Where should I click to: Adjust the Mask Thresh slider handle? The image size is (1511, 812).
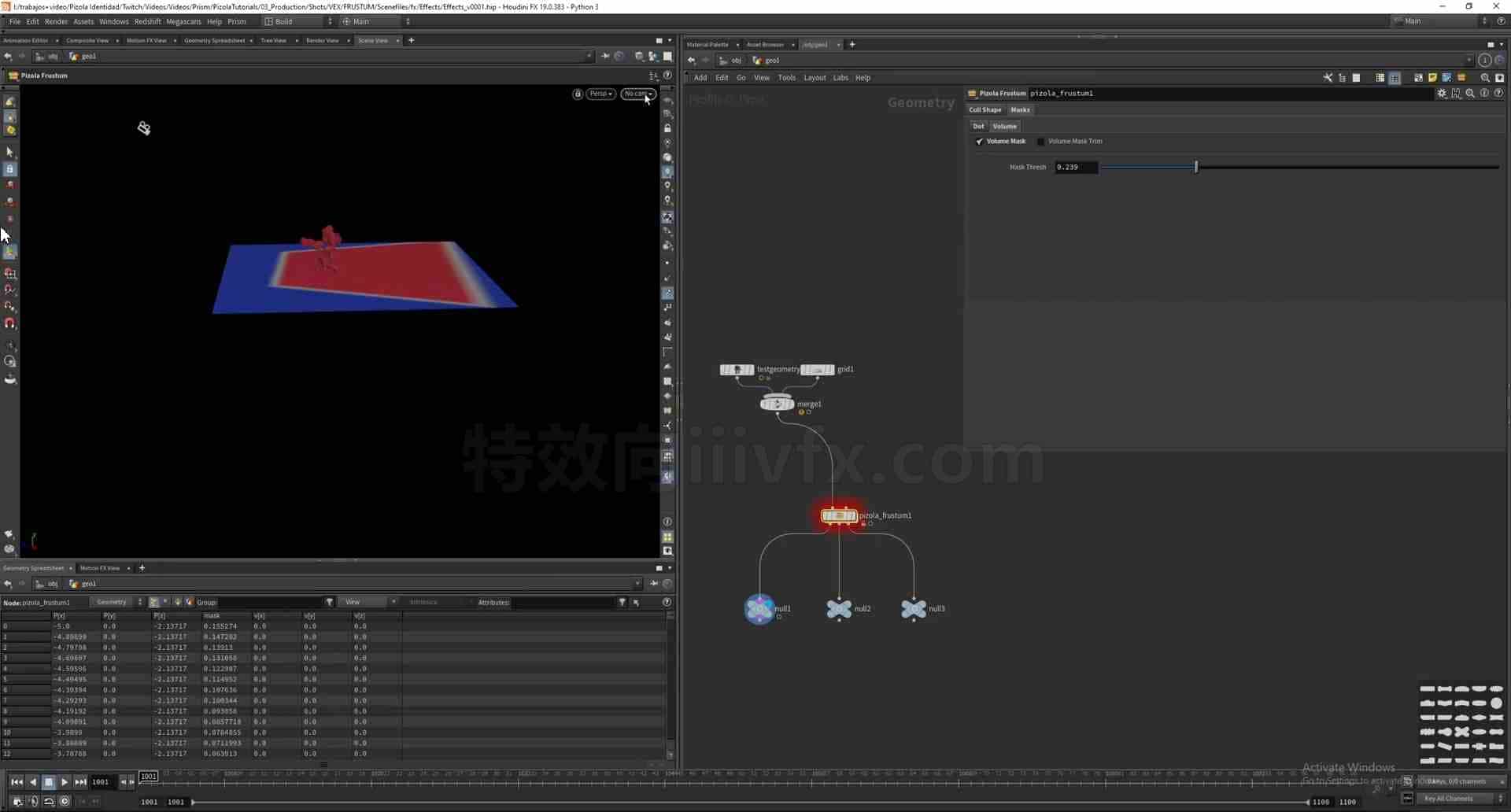[1195, 167]
